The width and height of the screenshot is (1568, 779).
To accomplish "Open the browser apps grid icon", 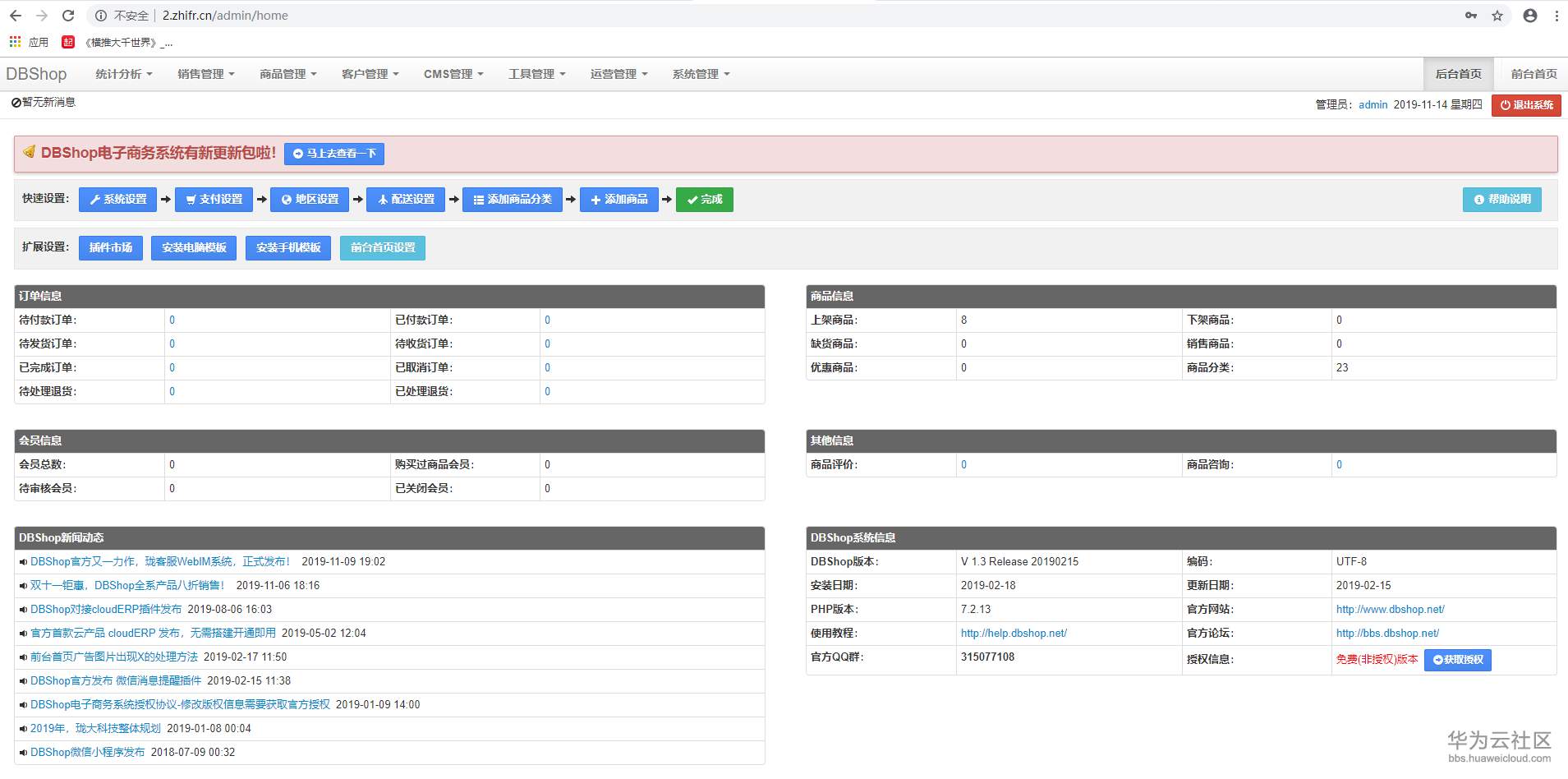I will click(15, 41).
